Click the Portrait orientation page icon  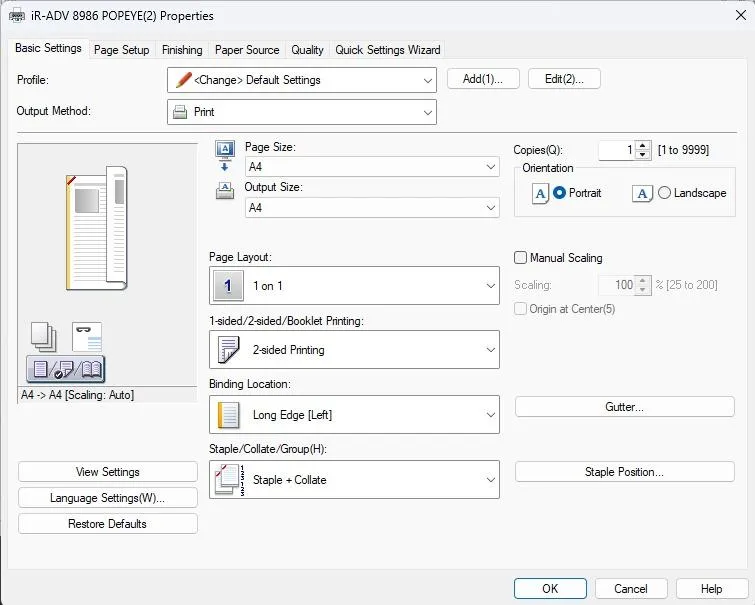[540, 194]
